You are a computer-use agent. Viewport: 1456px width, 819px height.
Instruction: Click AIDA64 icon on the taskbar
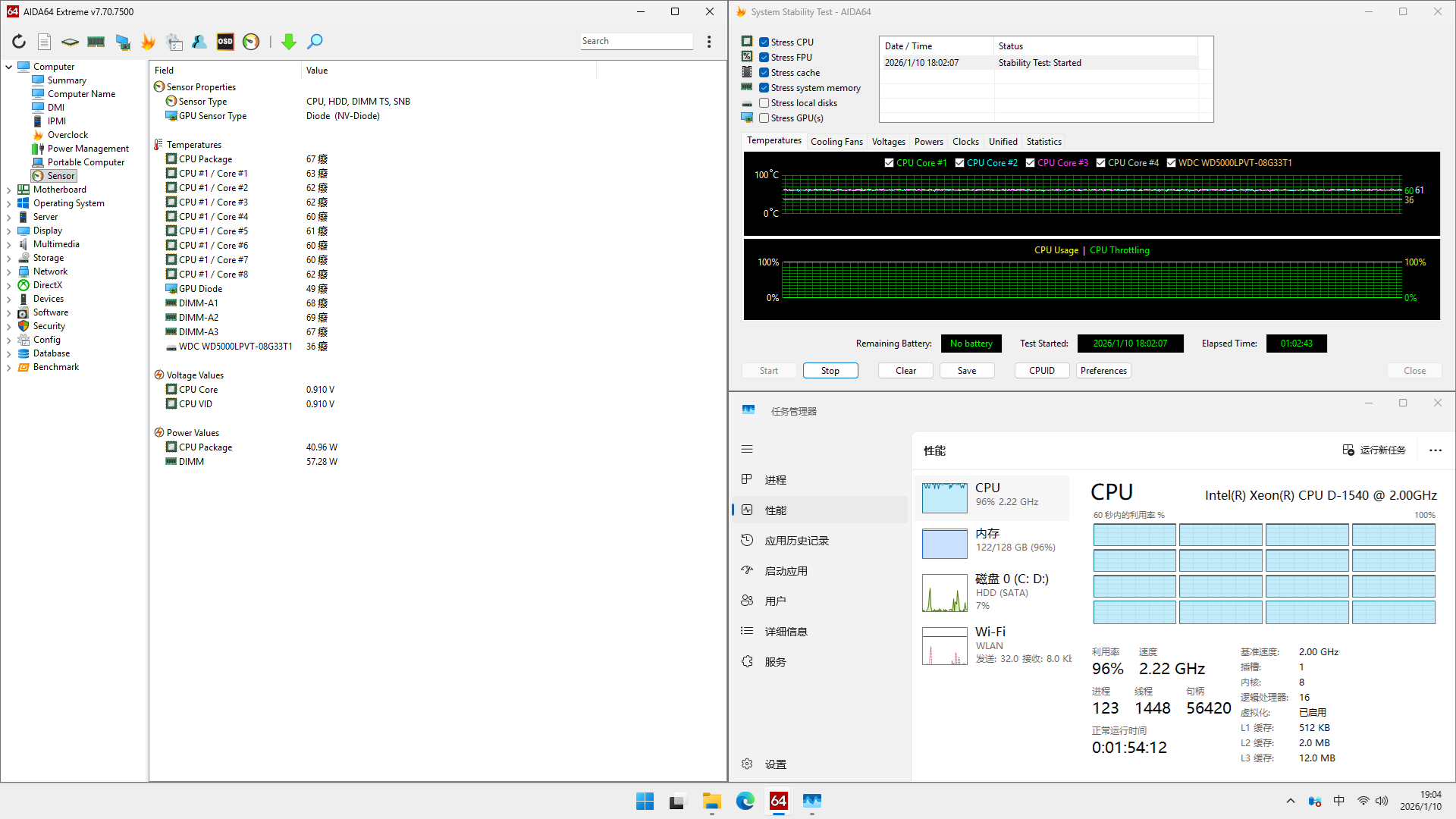(779, 801)
